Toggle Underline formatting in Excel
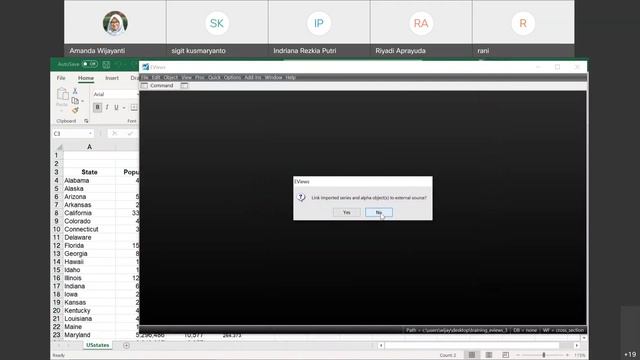Screen dimensions: 640x360 coord(116,107)
